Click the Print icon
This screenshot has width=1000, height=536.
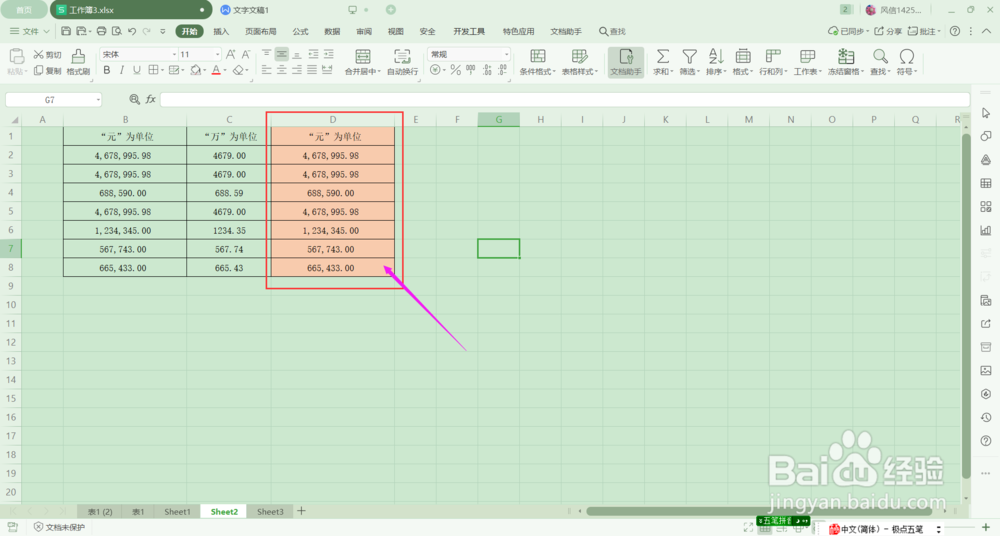pos(101,31)
